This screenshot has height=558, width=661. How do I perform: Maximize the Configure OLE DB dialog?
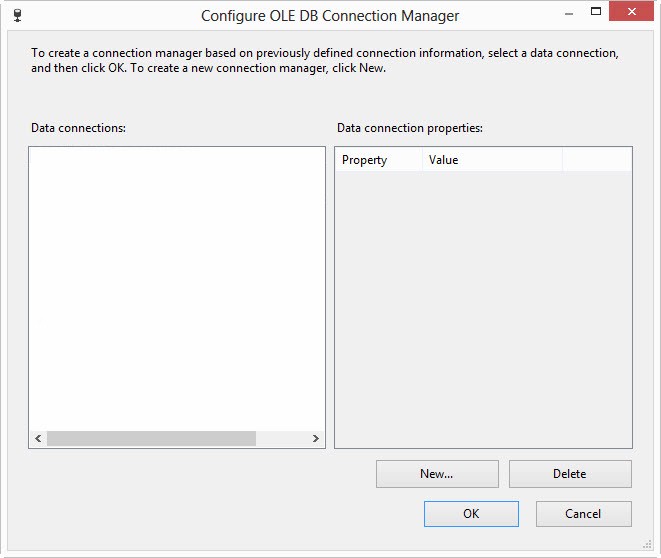point(596,13)
